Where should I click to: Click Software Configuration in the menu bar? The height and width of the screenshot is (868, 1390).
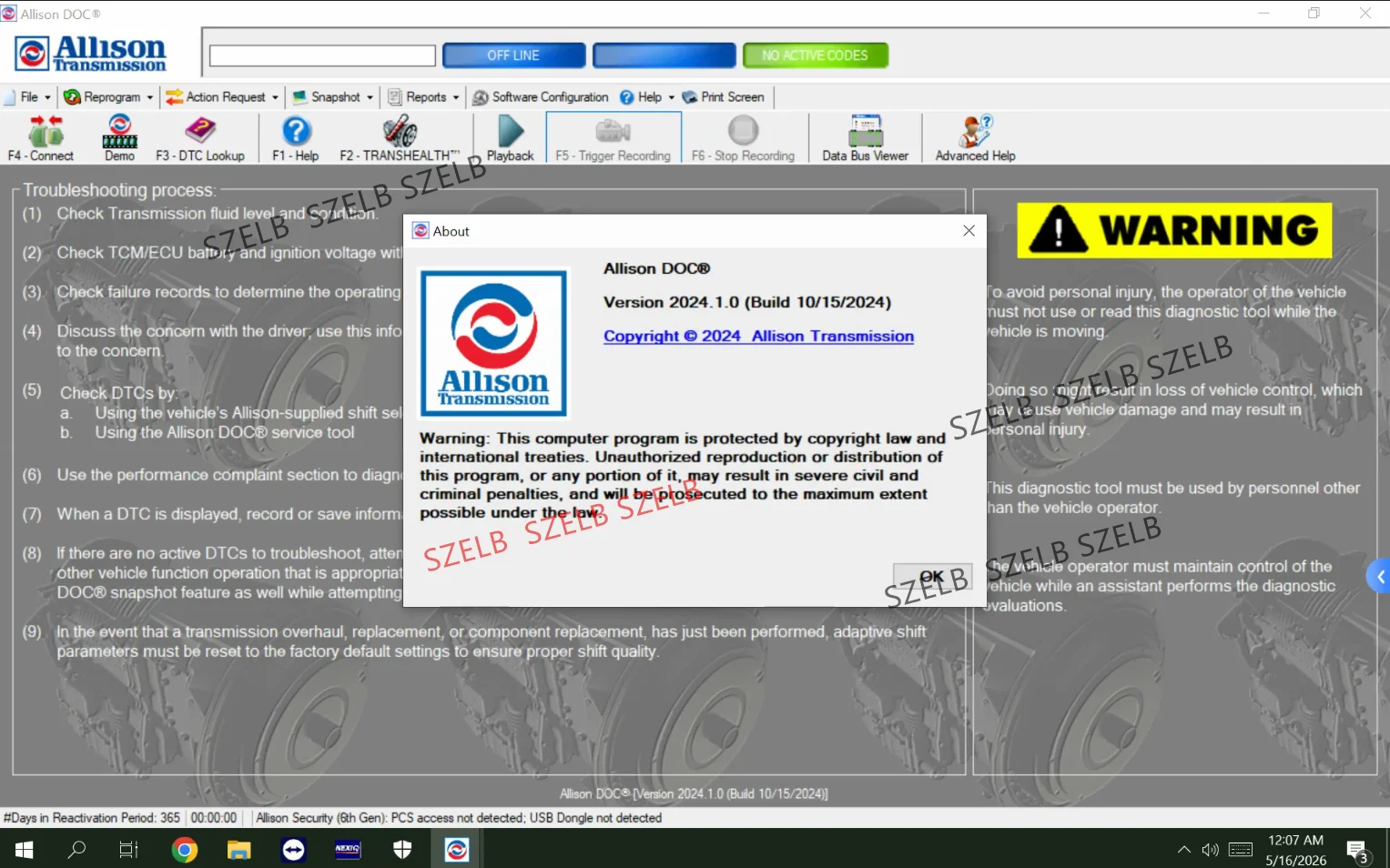click(541, 97)
